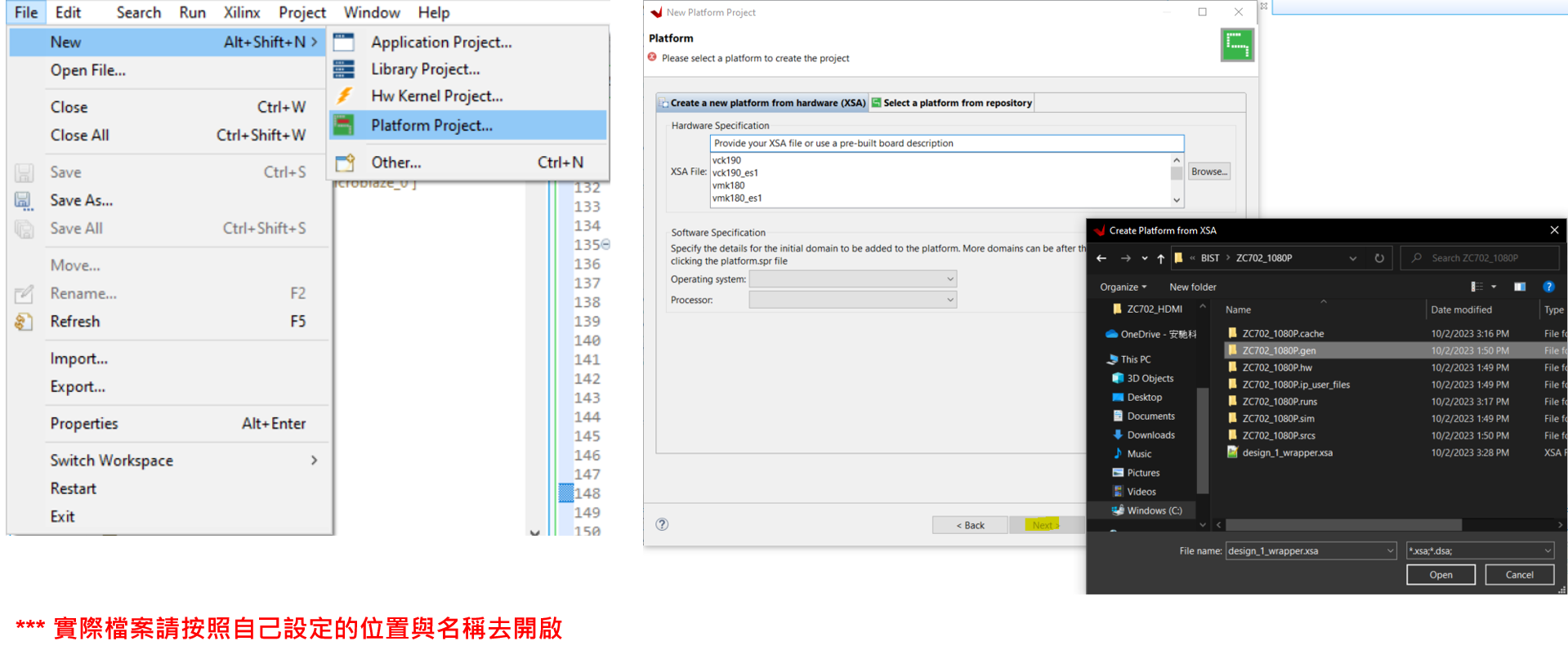Image resolution: width=1568 pixels, height=659 pixels.
Task: Click the scroll-down arrow of XSA list
Action: click(1177, 200)
